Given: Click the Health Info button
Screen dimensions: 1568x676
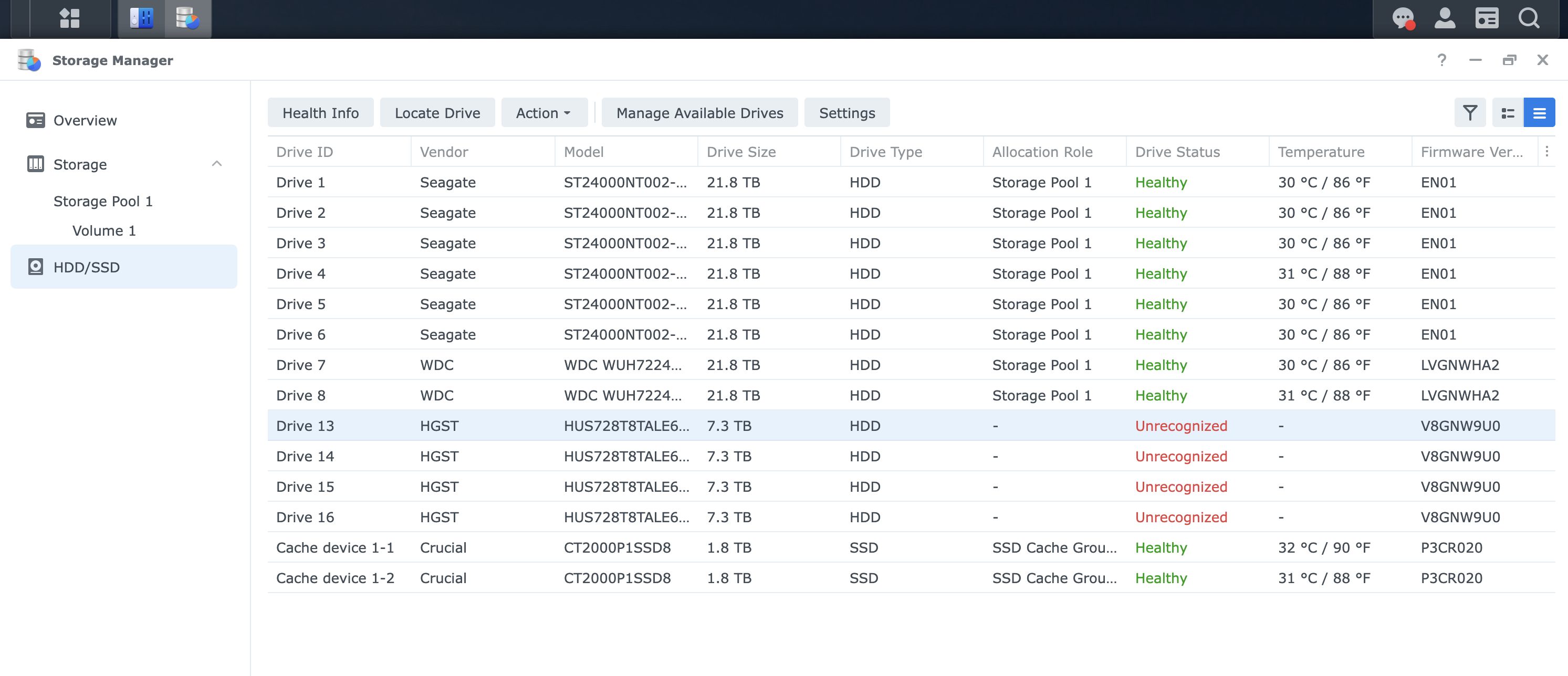Looking at the screenshot, I should (x=320, y=113).
